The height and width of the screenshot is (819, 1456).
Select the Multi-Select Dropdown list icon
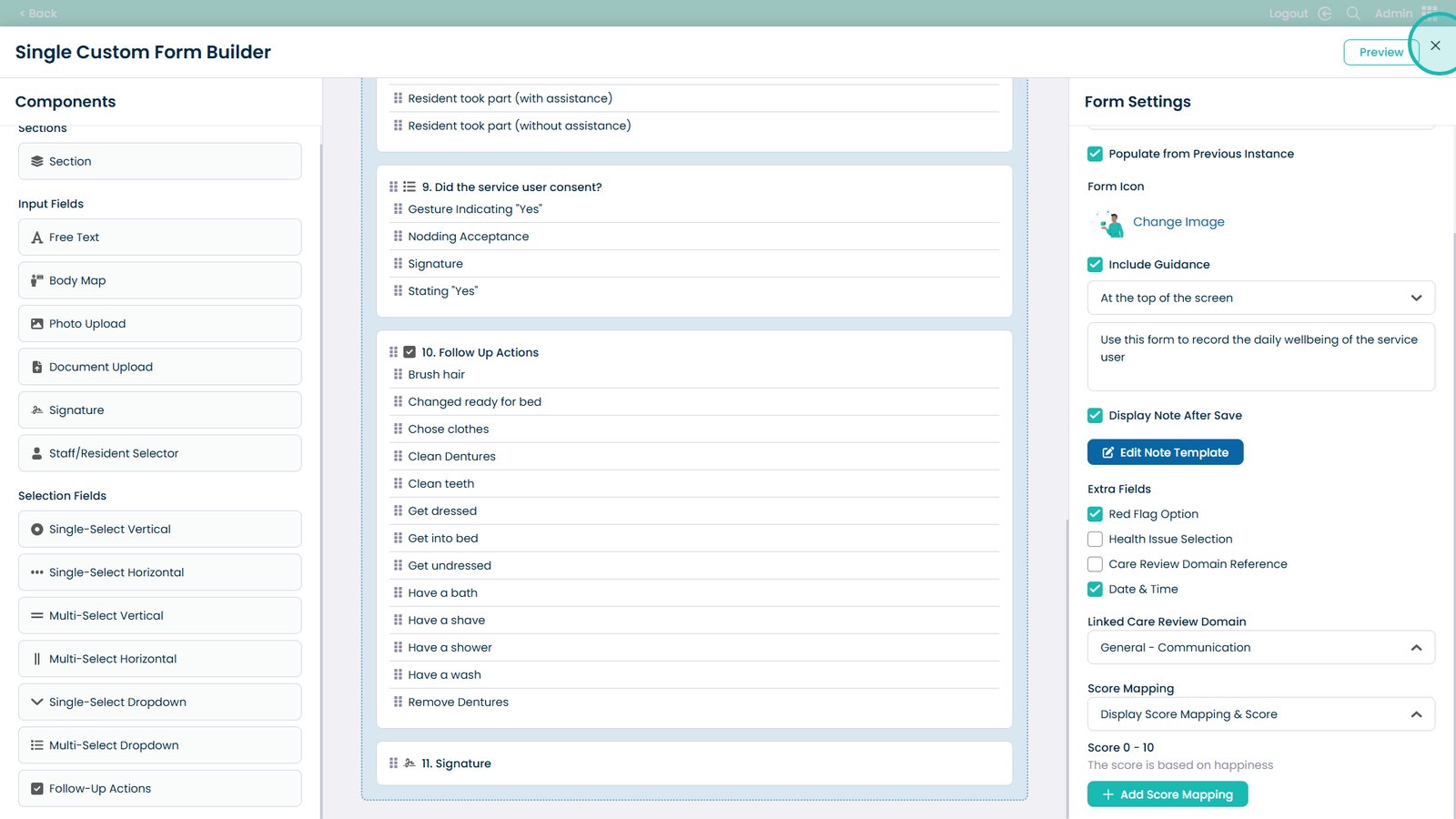pyautogui.click(x=37, y=745)
